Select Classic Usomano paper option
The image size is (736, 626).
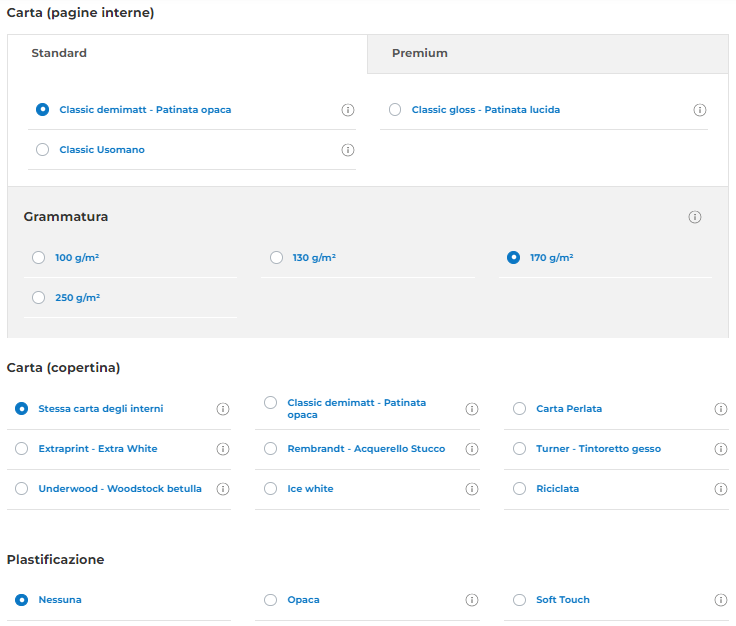pyautogui.click(x=42, y=150)
